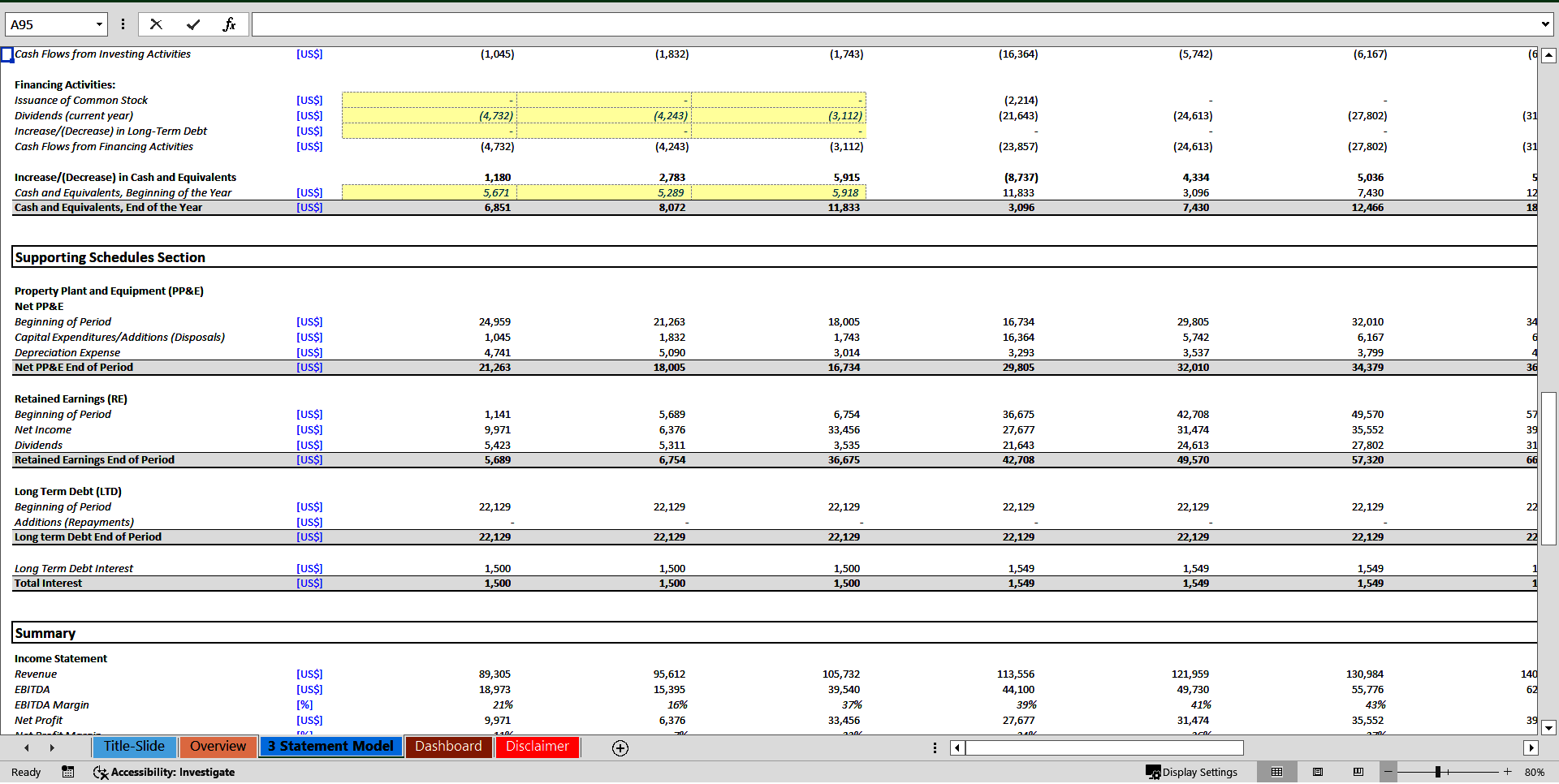Confirm entry with the checkmark icon
The width and height of the screenshot is (1559, 784).
tap(193, 24)
